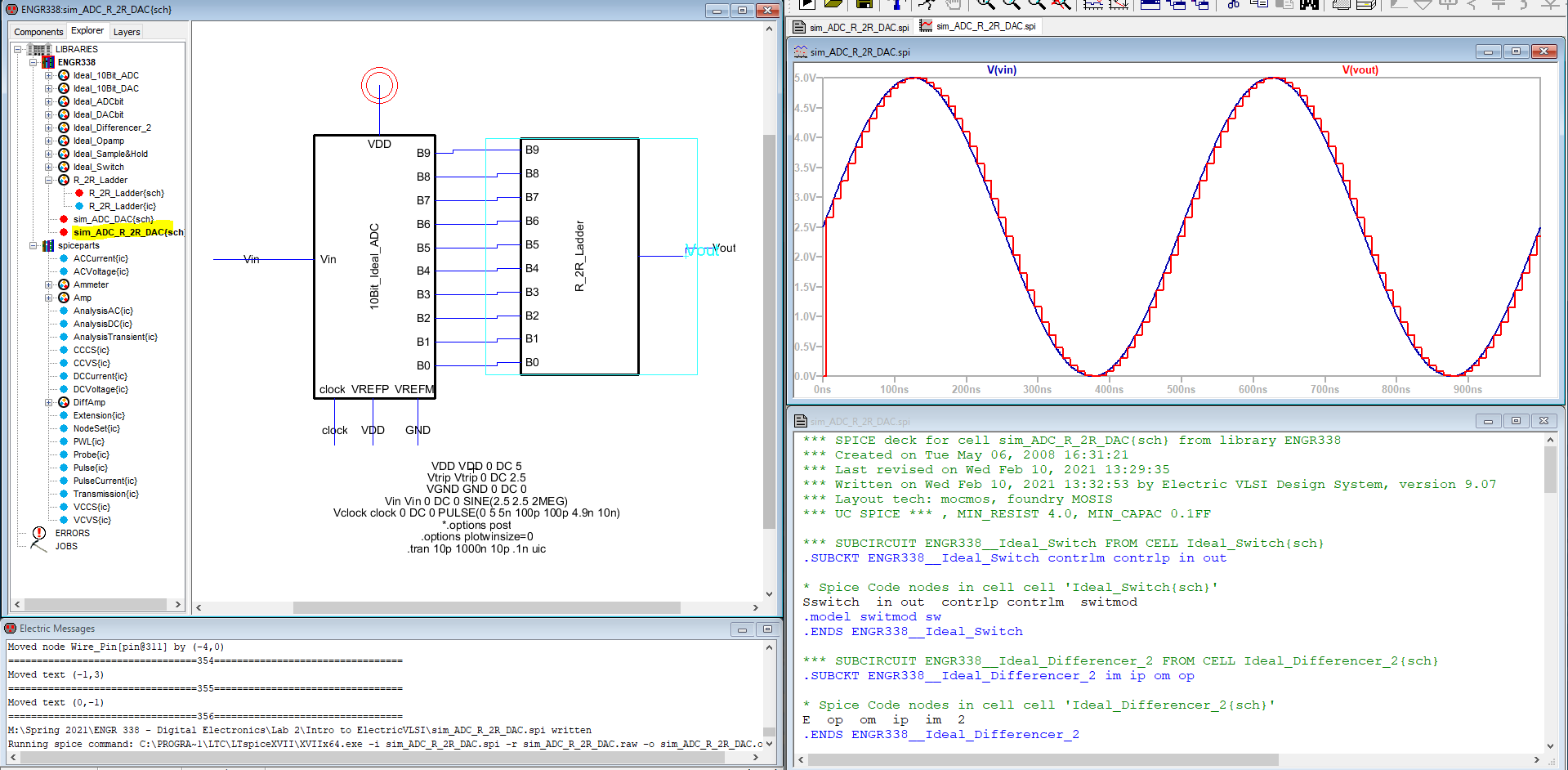Click the JOBS icon in explorer tree
The image size is (1568, 770).
pyautogui.click(x=38, y=546)
